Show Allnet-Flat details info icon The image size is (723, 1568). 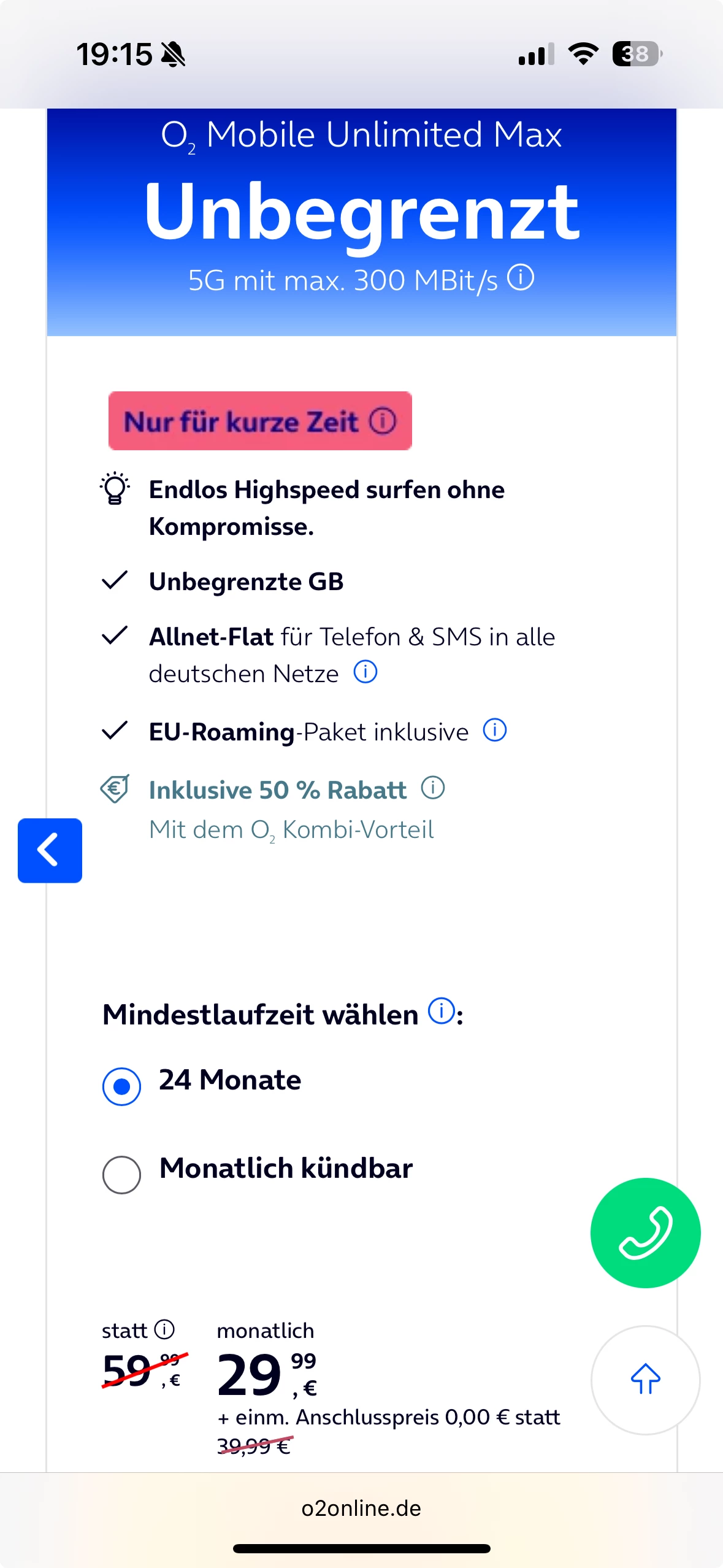365,672
